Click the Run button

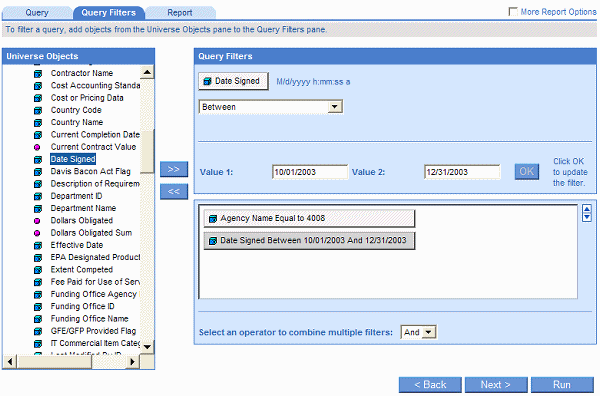pos(562,385)
